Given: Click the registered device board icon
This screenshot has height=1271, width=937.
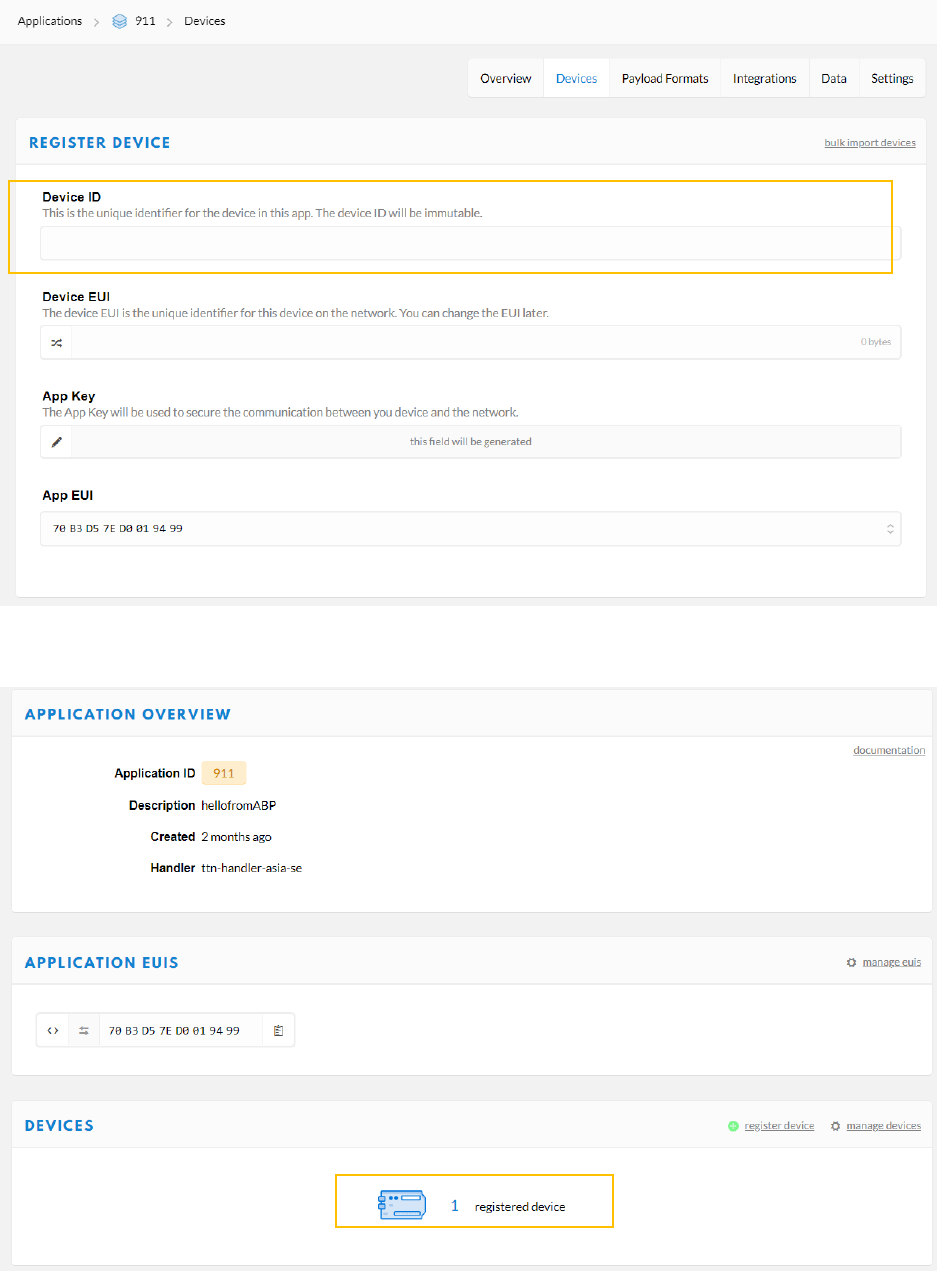Looking at the screenshot, I should [x=402, y=1205].
